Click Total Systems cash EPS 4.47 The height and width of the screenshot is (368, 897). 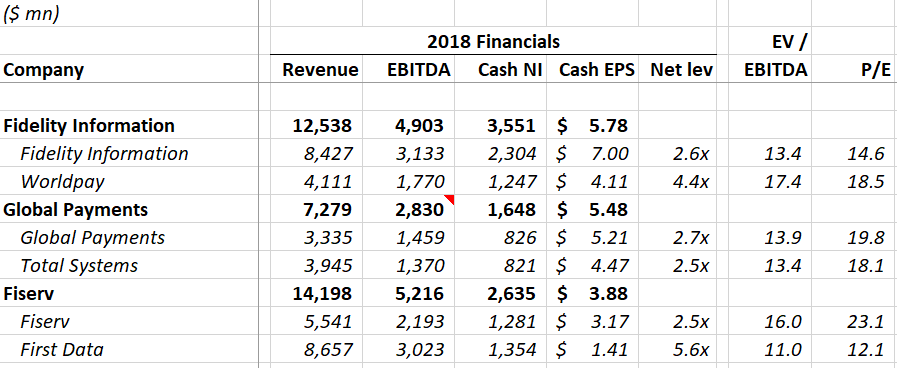(x=592, y=266)
